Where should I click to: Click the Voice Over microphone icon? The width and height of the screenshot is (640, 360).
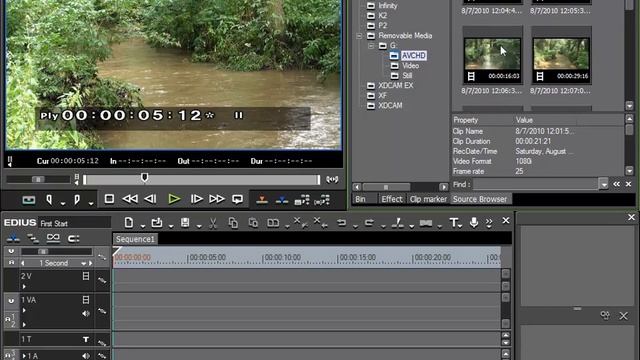pos(474,222)
